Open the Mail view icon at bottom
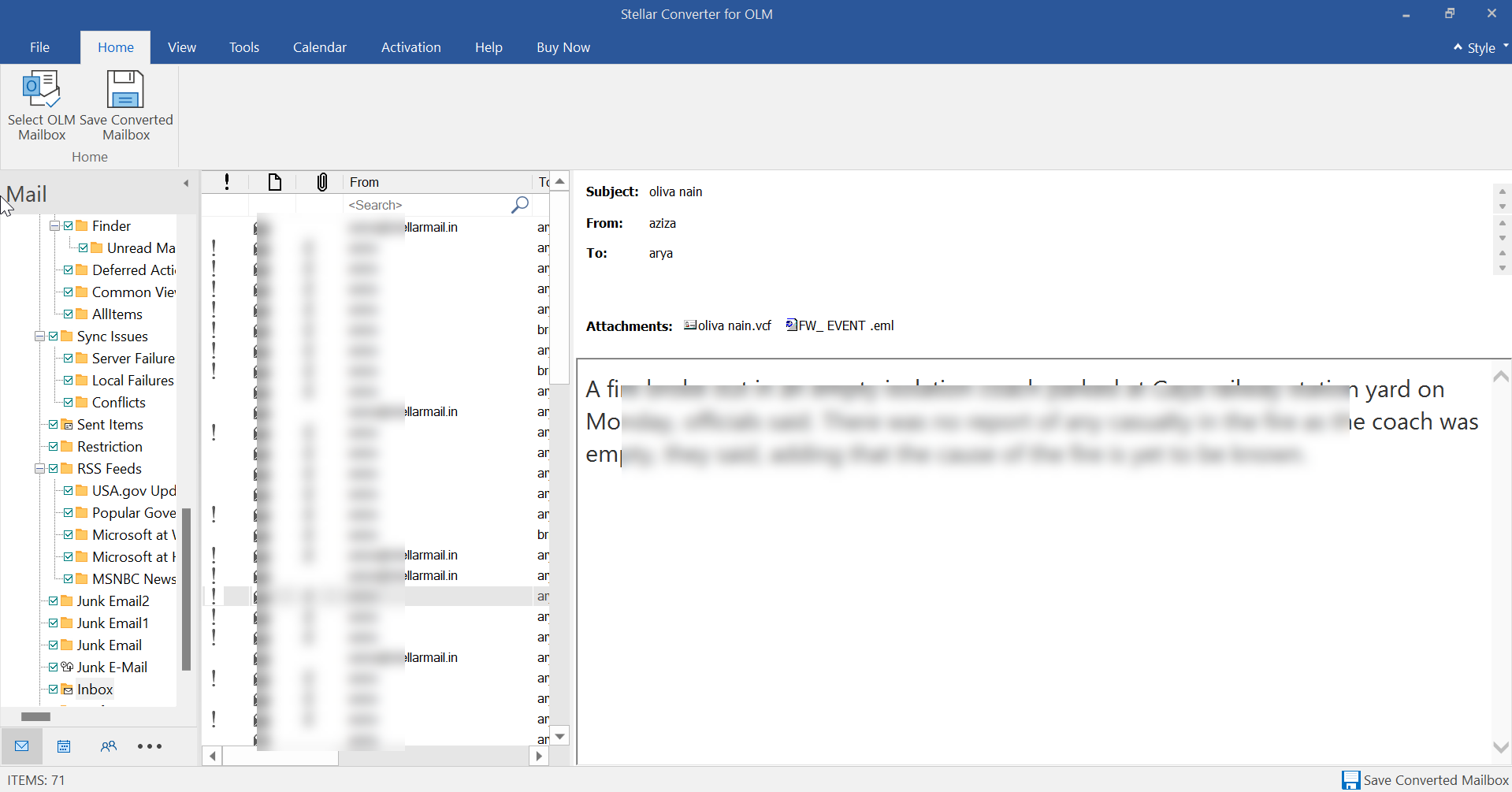 pos(22,746)
